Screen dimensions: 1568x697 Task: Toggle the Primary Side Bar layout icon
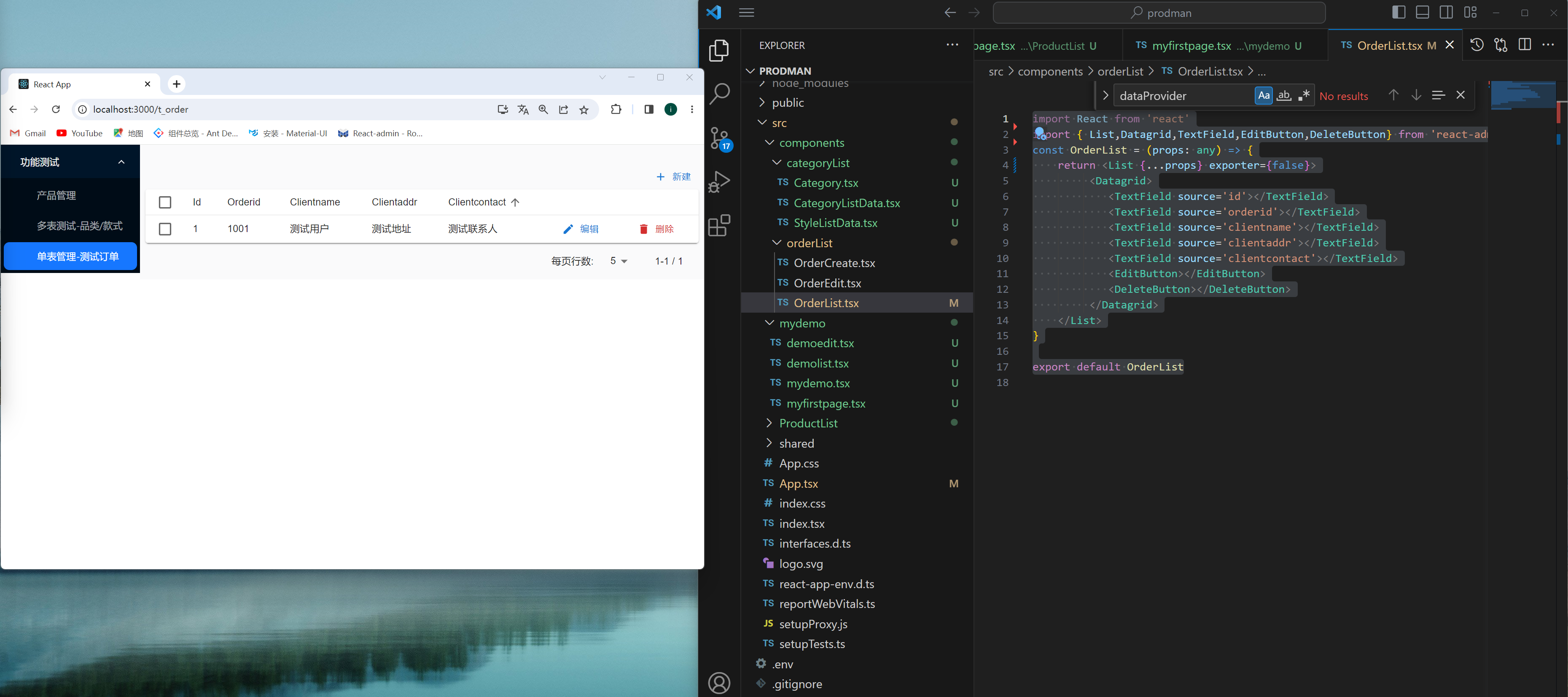[1398, 12]
